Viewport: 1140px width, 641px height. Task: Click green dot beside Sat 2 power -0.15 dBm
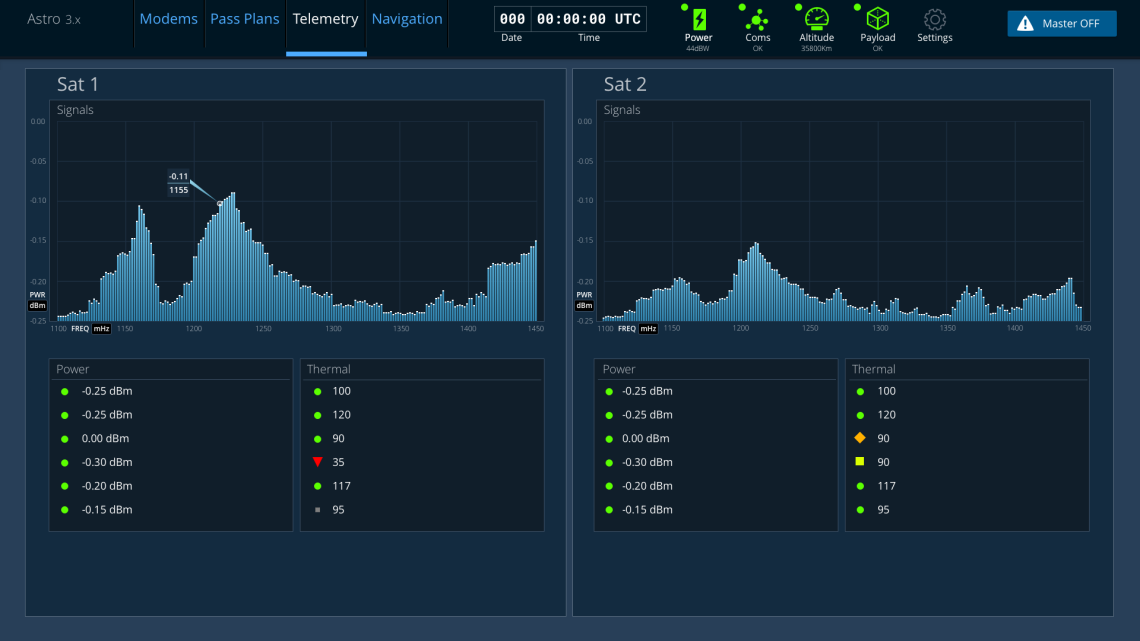click(x=609, y=510)
